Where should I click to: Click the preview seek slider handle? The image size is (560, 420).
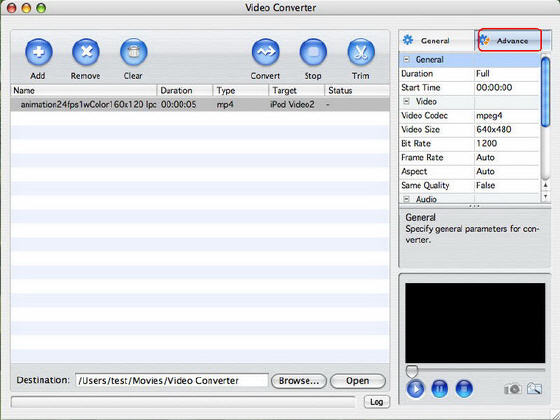(x=412, y=371)
